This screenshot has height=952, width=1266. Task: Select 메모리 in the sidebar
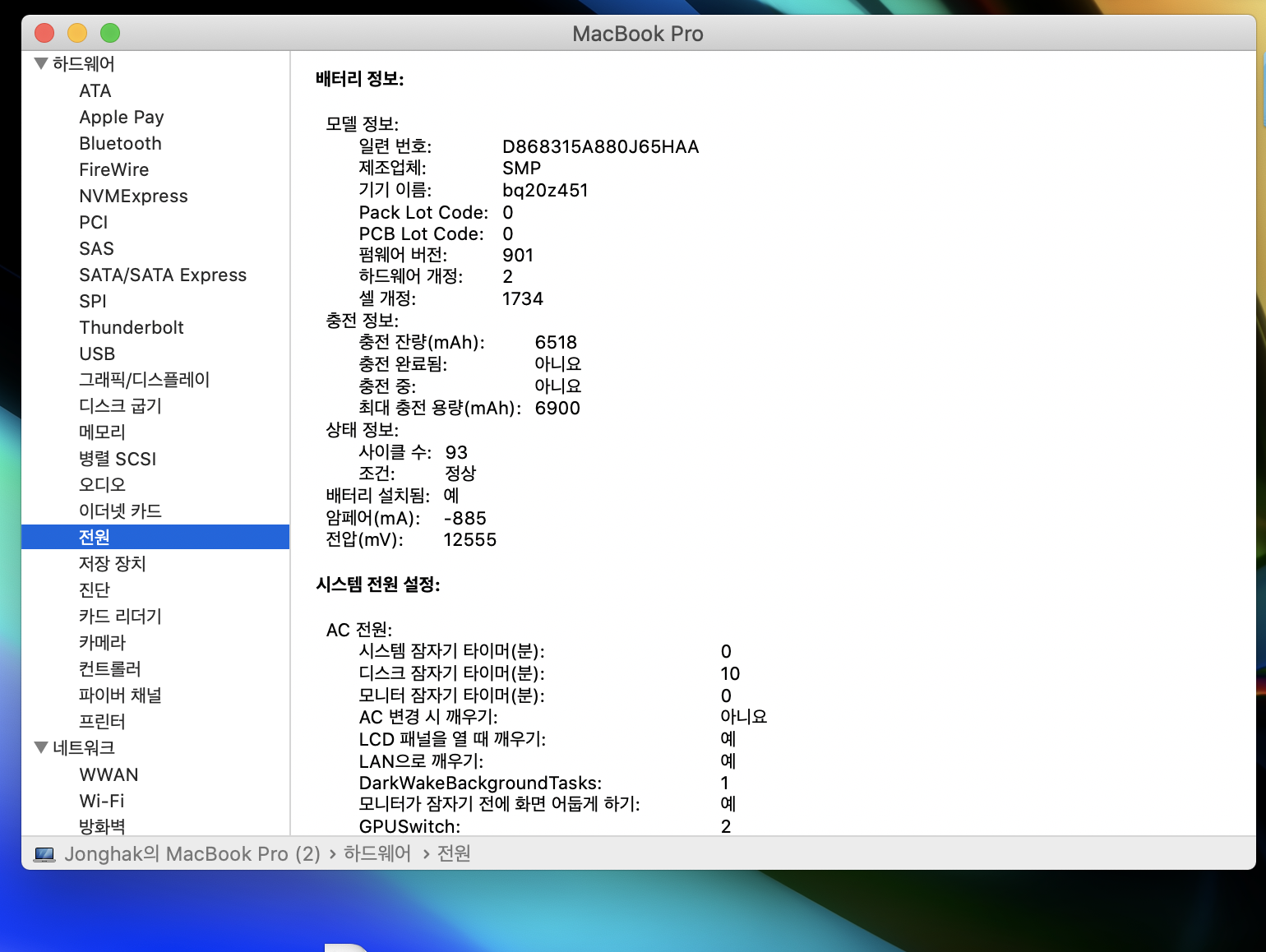[x=102, y=432]
